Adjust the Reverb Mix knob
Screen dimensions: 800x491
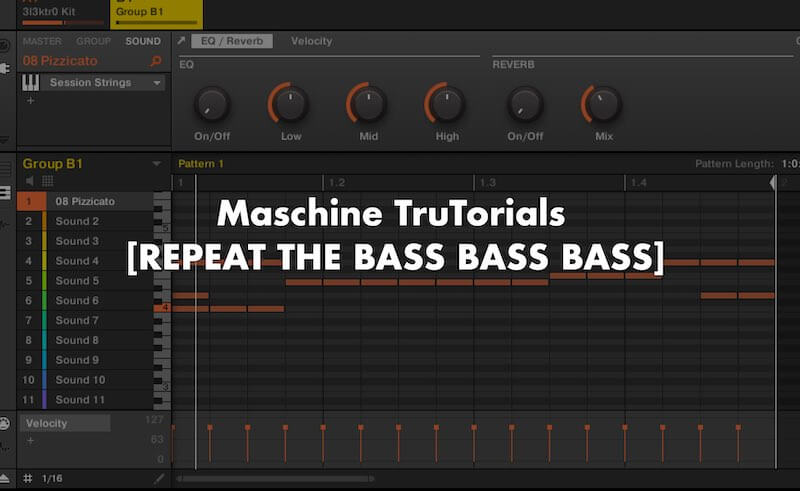[x=602, y=104]
